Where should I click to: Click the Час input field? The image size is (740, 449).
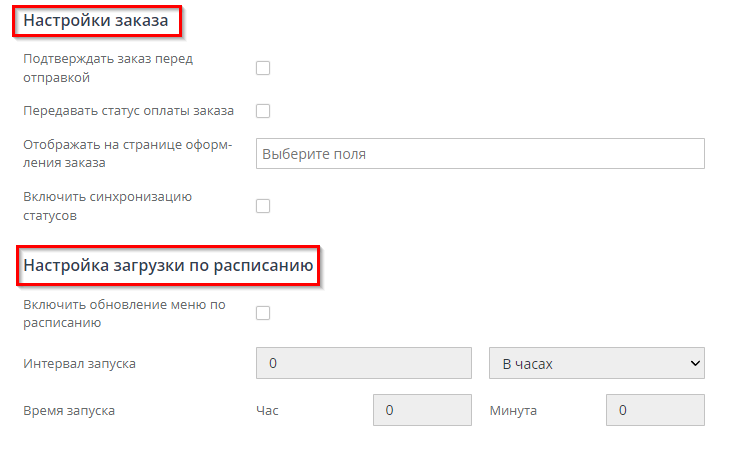(421, 410)
